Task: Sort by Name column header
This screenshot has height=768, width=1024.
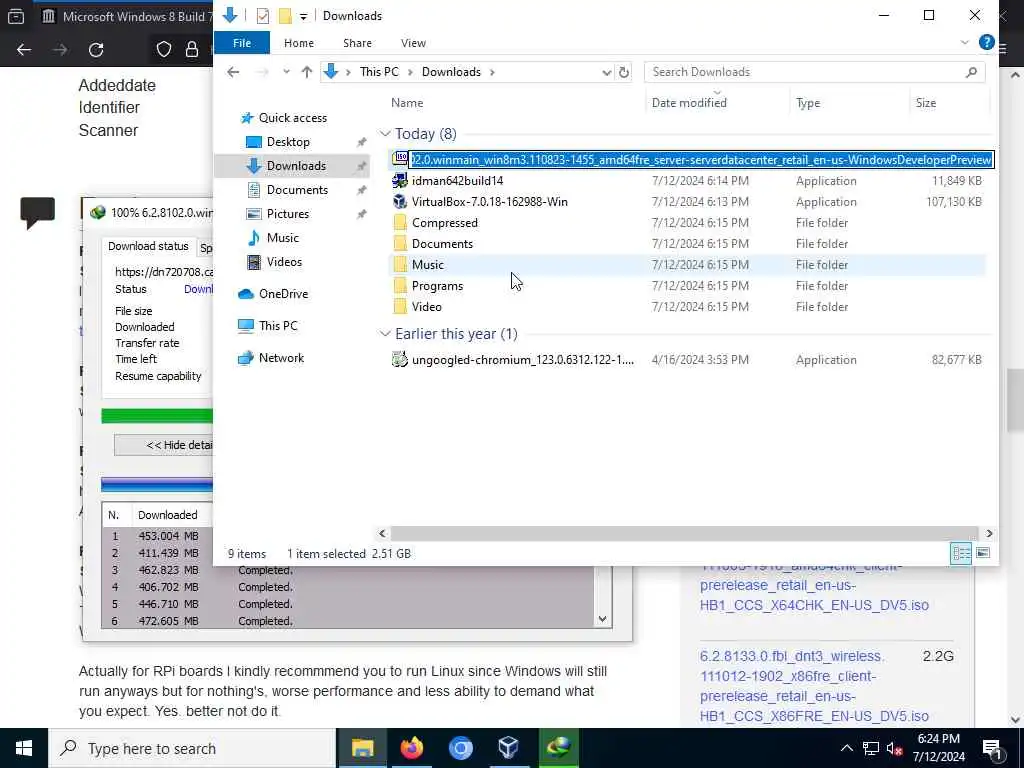Action: [x=408, y=103]
